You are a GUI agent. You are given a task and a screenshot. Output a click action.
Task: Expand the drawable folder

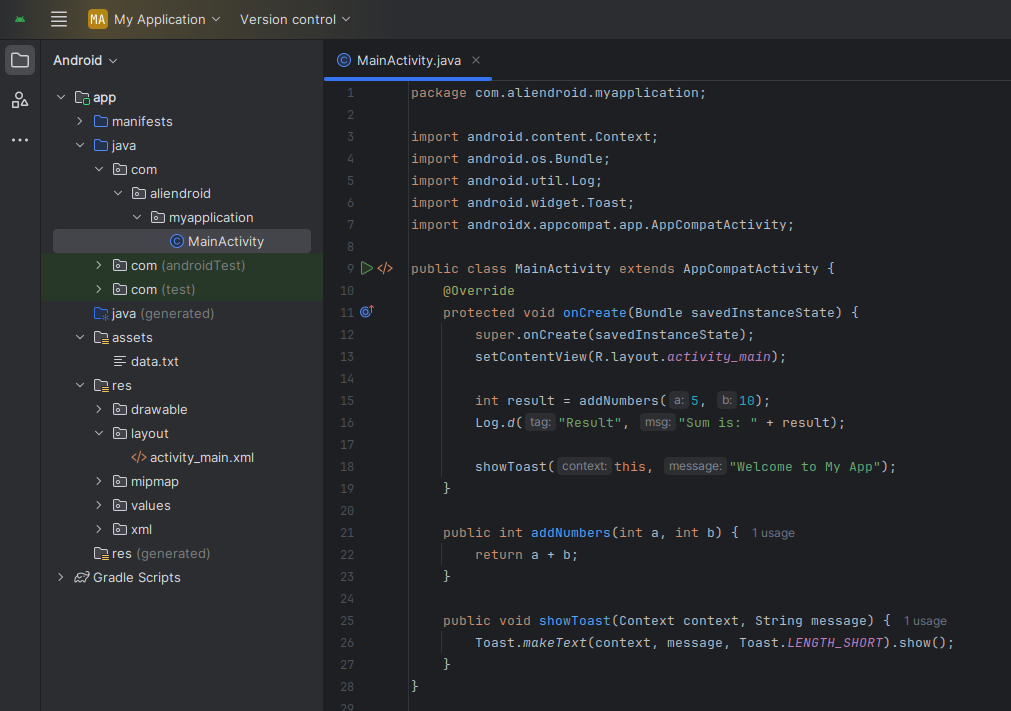pyautogui.click(x=99, y=409)
